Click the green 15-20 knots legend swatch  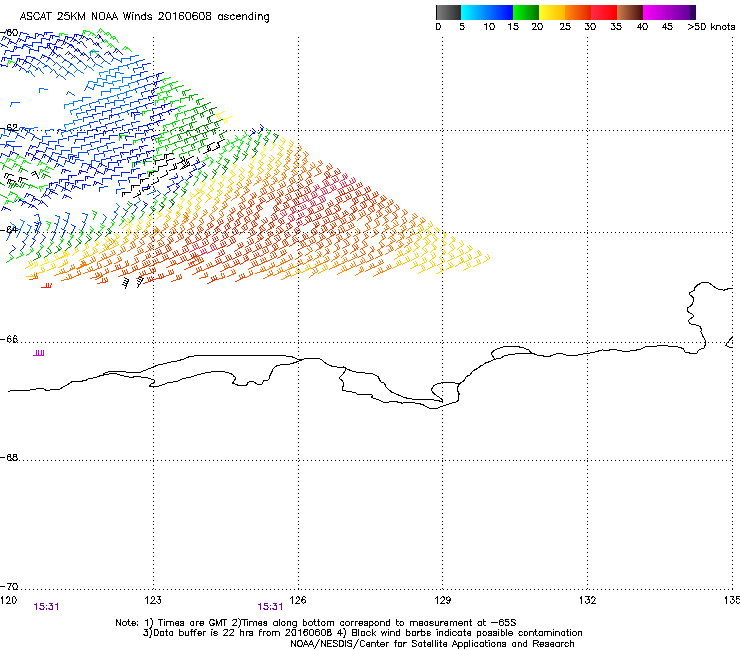point(526,12)
